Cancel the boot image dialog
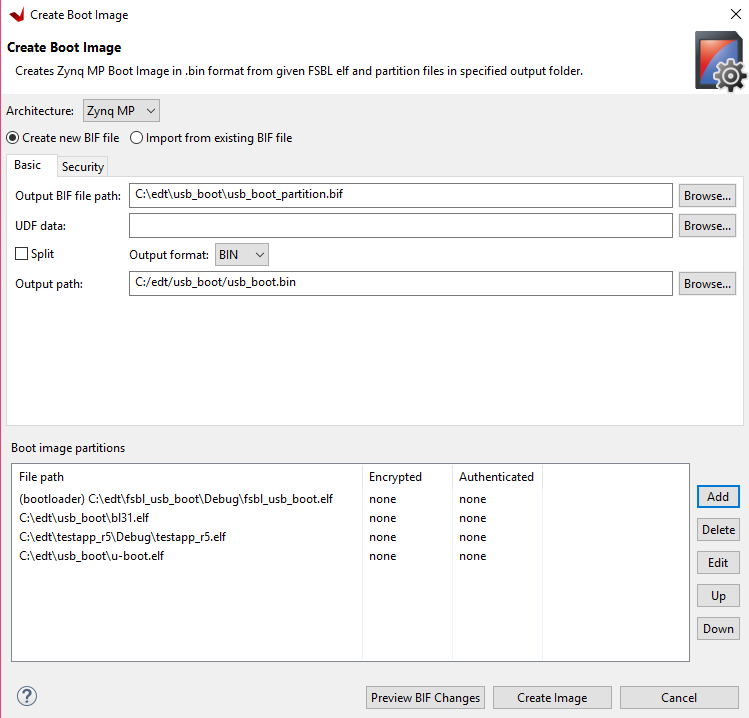Screen dimensions: 749x718 pos(679,698)
